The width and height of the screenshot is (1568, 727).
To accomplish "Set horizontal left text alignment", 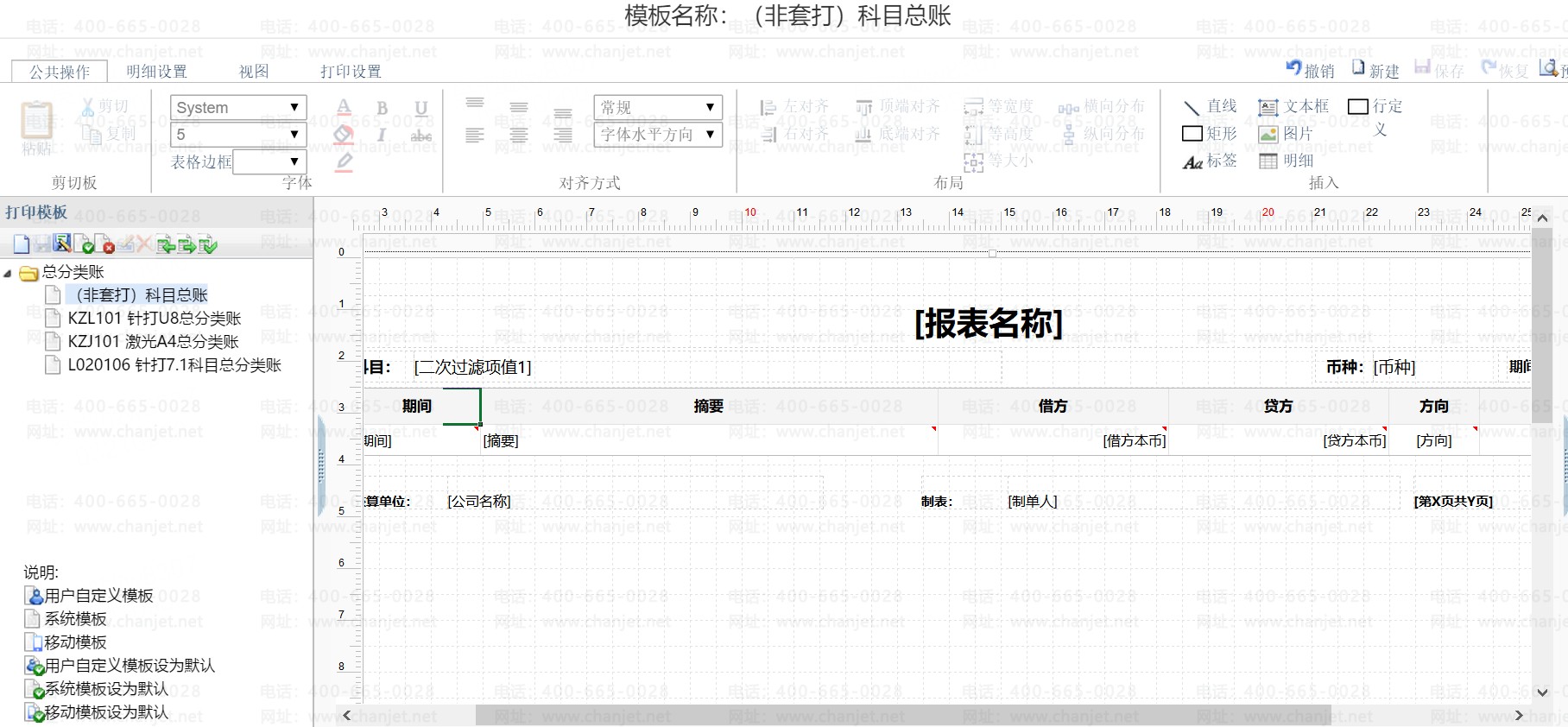I will 475,135.
